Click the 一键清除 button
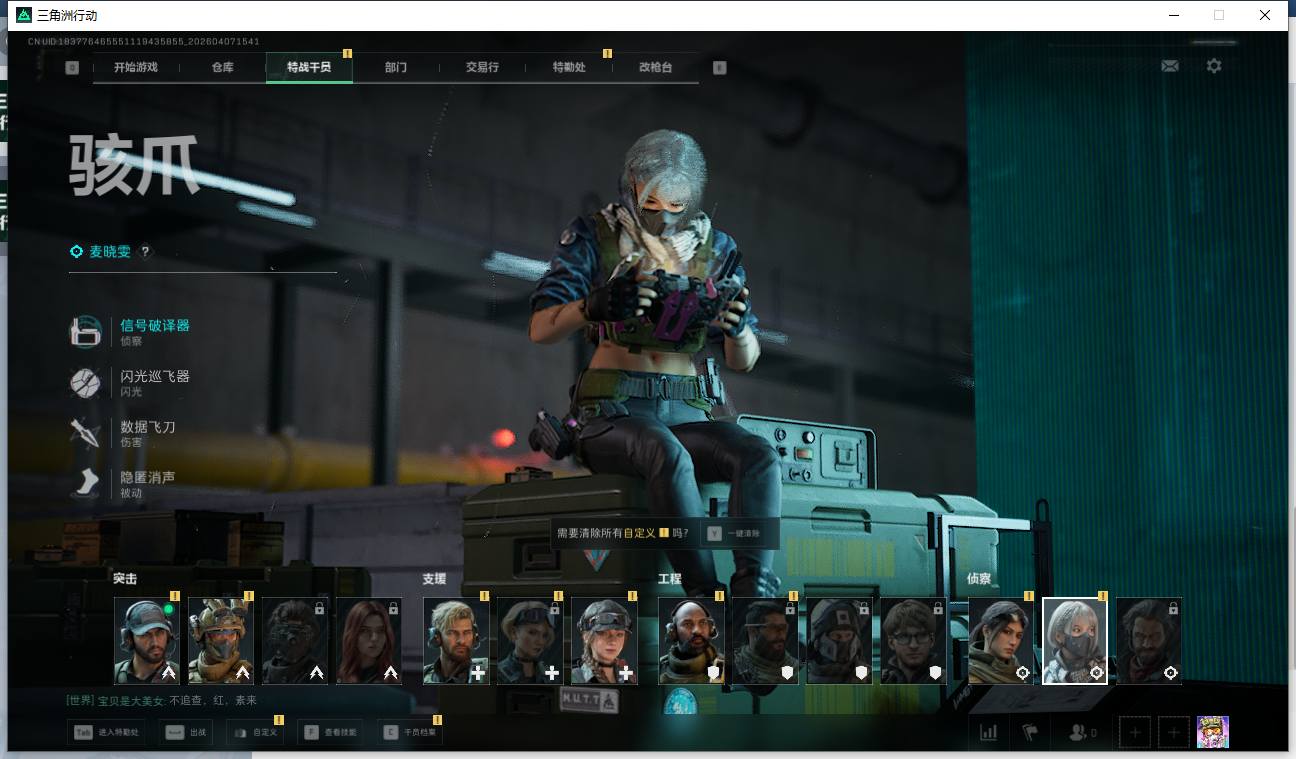Screen dimensions: 1296x759 click(x=740, y=534)
